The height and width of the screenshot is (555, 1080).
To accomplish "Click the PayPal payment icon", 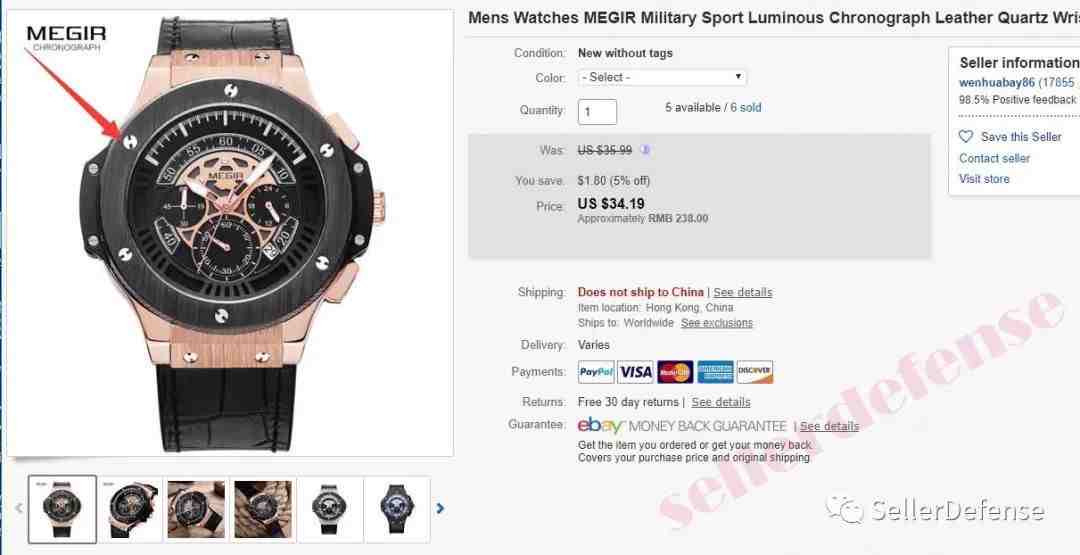I will pyautogui.click(x=596, y=372).
